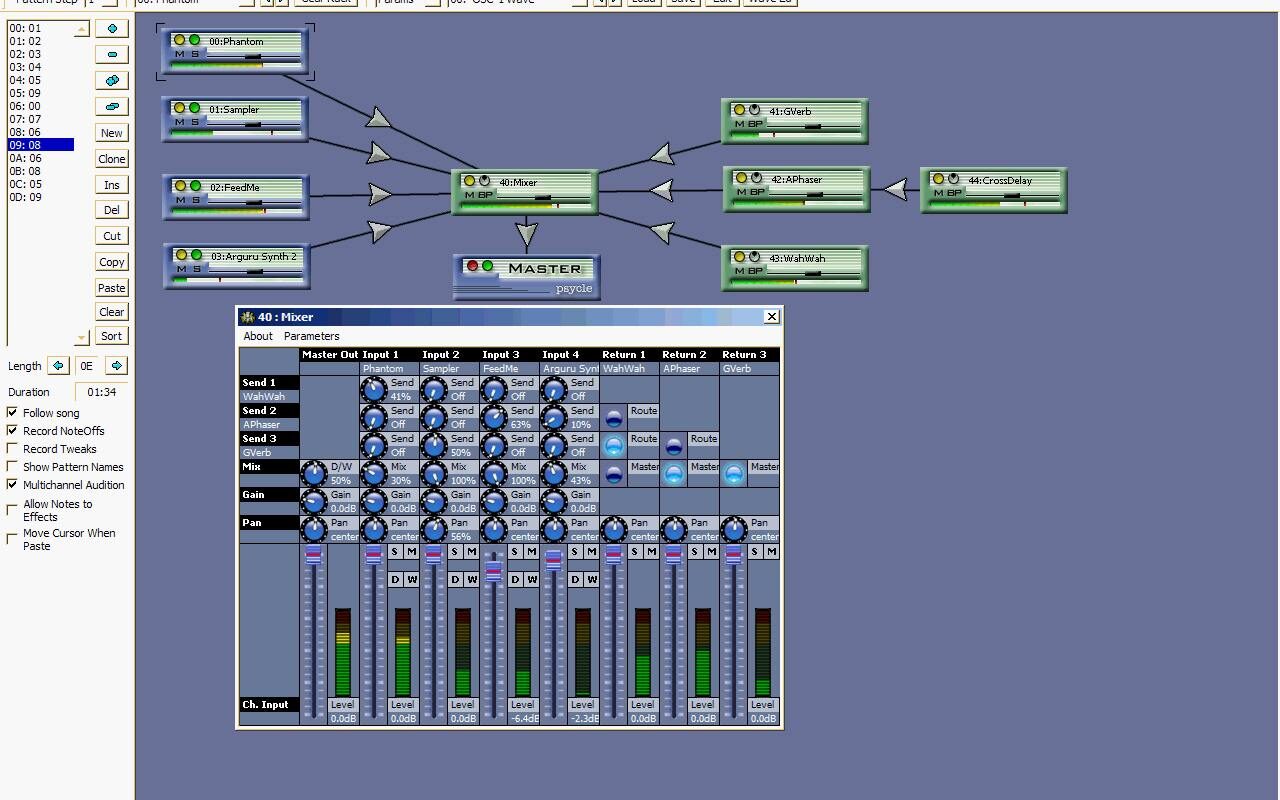Enable Move Cursor When Paste checkbox

tap(12, 539)
